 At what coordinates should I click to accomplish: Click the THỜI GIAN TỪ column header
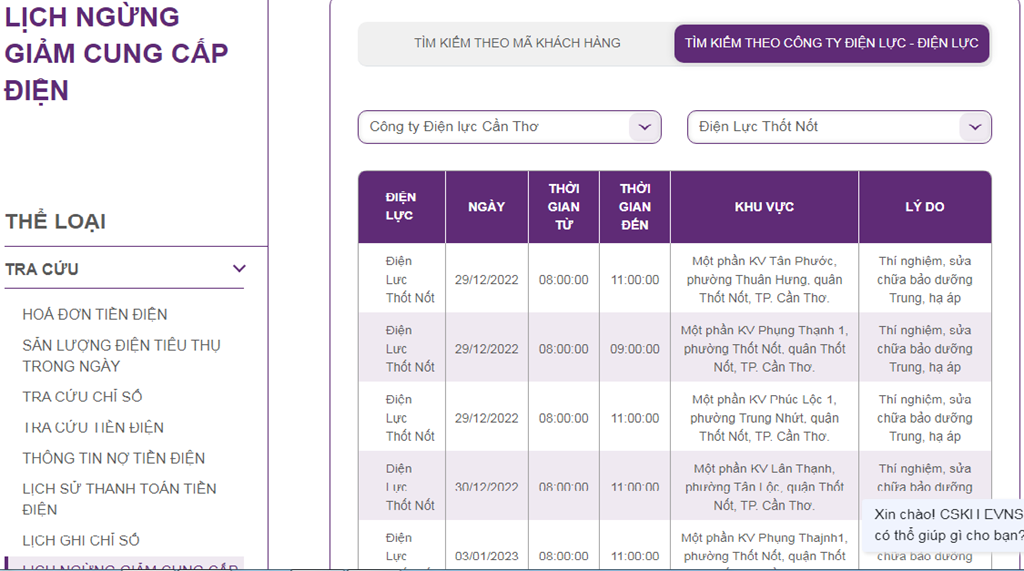click(563, 207)
